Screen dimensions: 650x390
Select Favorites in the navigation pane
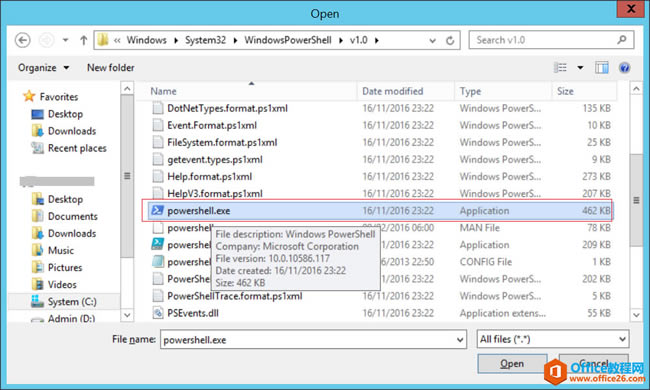point(58,97)
